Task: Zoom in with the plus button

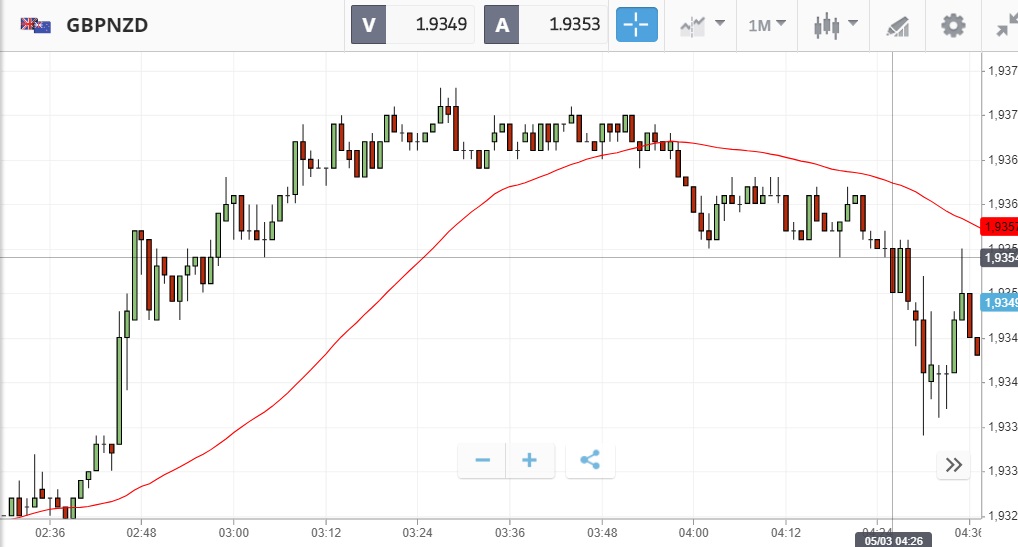Action: tap(530, 460)
